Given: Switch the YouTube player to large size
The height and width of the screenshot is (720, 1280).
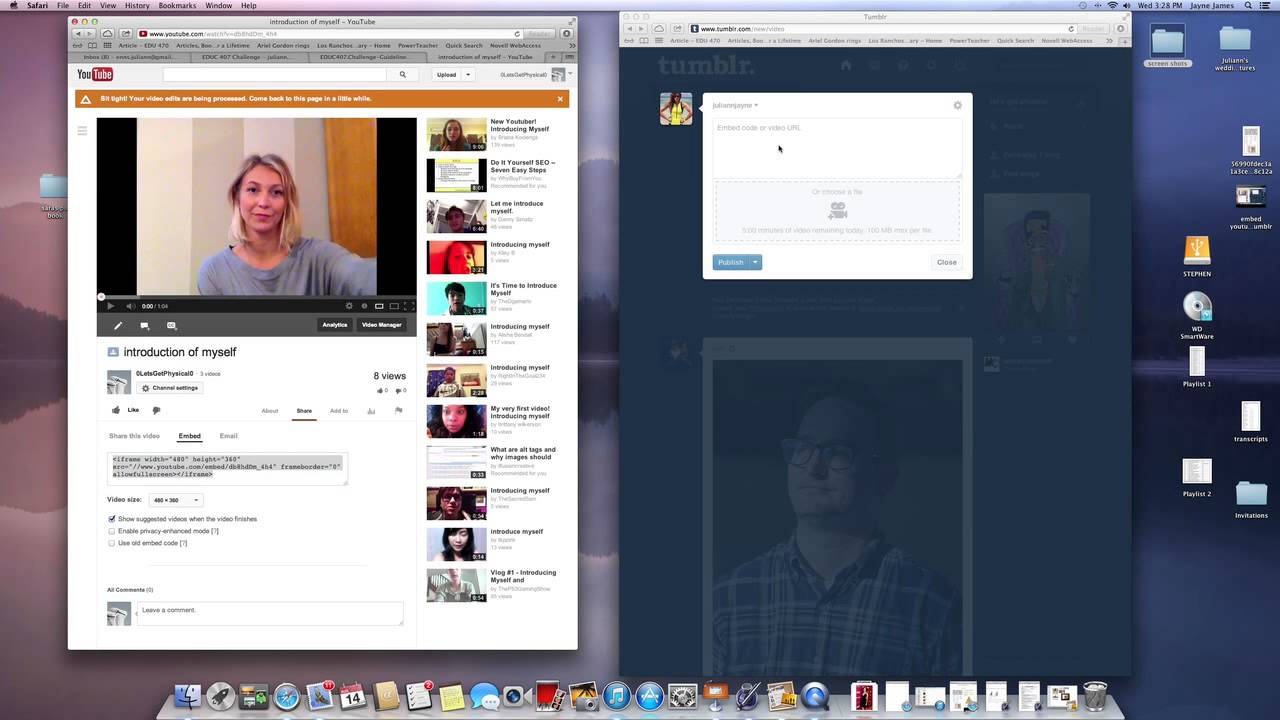Looking at the screenshot, I should [x=394, y=306].
